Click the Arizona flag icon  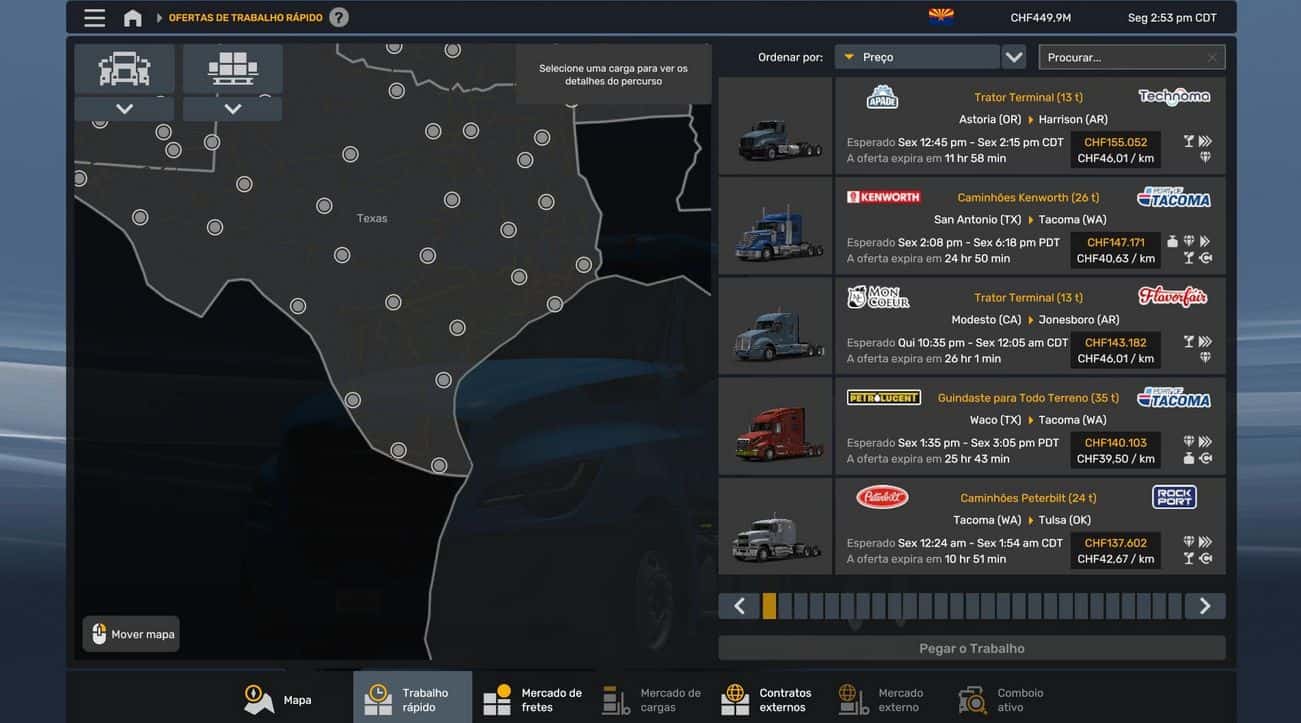pyautogui.click(x=940, y=16)
